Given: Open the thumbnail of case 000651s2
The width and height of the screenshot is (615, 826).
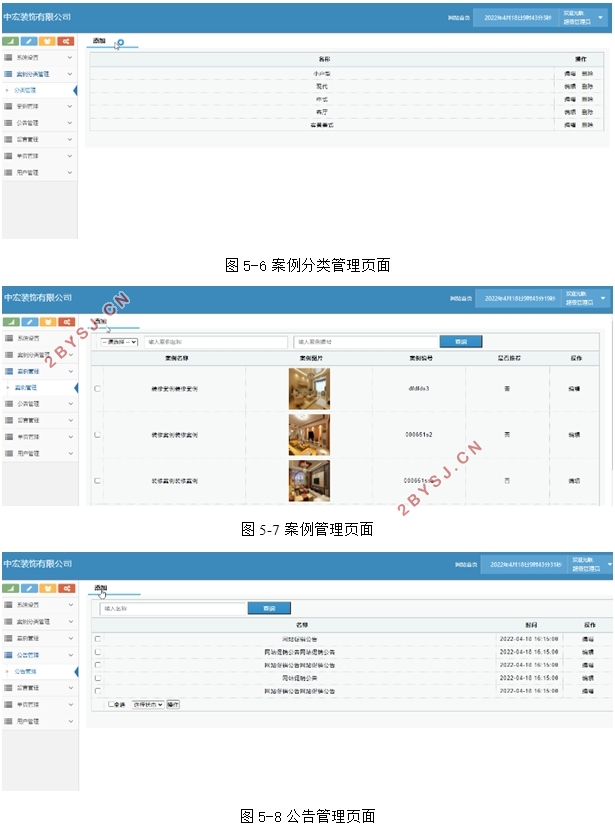Looking at the screenshot, I should [309, 435].
